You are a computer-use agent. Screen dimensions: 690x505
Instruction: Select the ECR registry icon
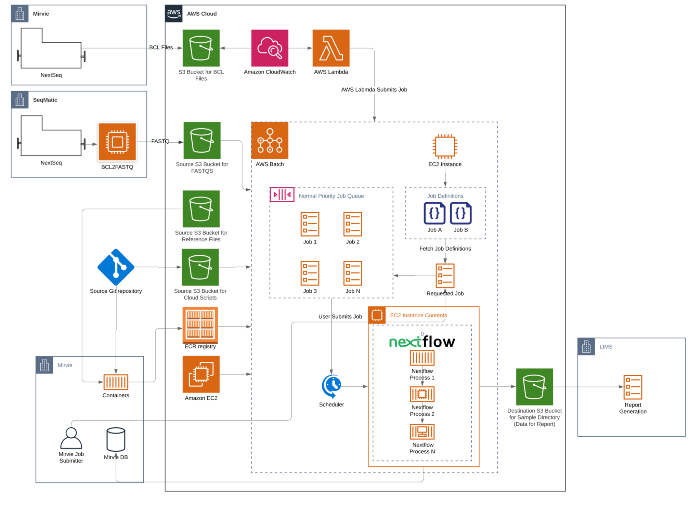[x=200, y=325]
